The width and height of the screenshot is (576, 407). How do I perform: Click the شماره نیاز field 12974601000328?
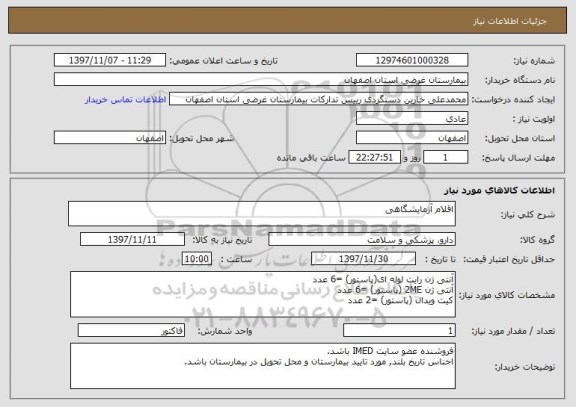tap(412, 60)
